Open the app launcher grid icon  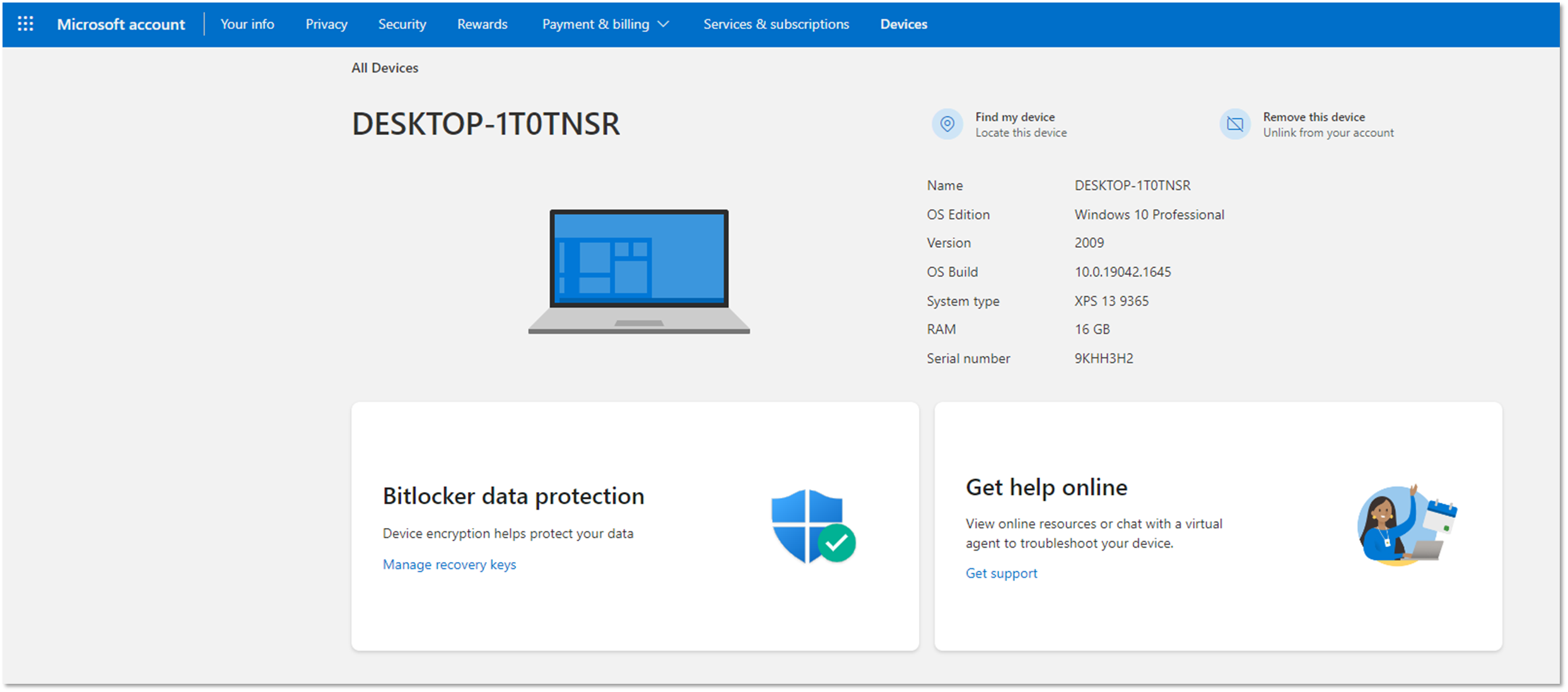tap(25, 24)
